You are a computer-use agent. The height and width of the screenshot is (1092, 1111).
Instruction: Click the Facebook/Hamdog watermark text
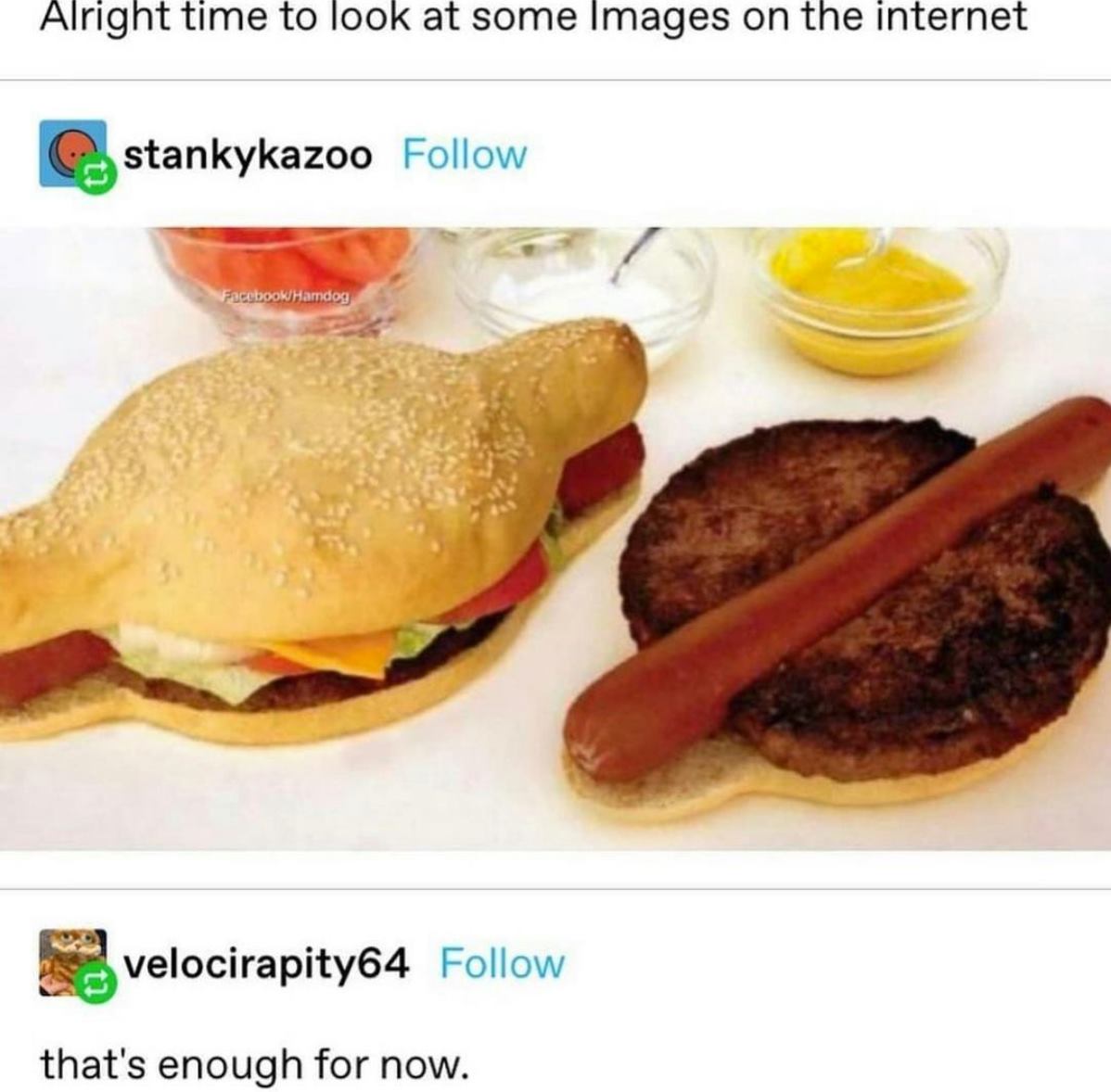click(x=287, y=296)
